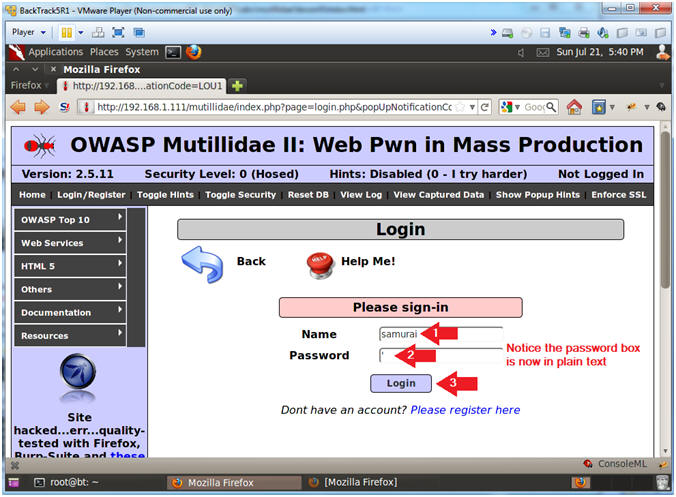This screenshot has width=676, height=497.
Task: Click the bookmarks toolbar icon
Action: coord(599,107)
